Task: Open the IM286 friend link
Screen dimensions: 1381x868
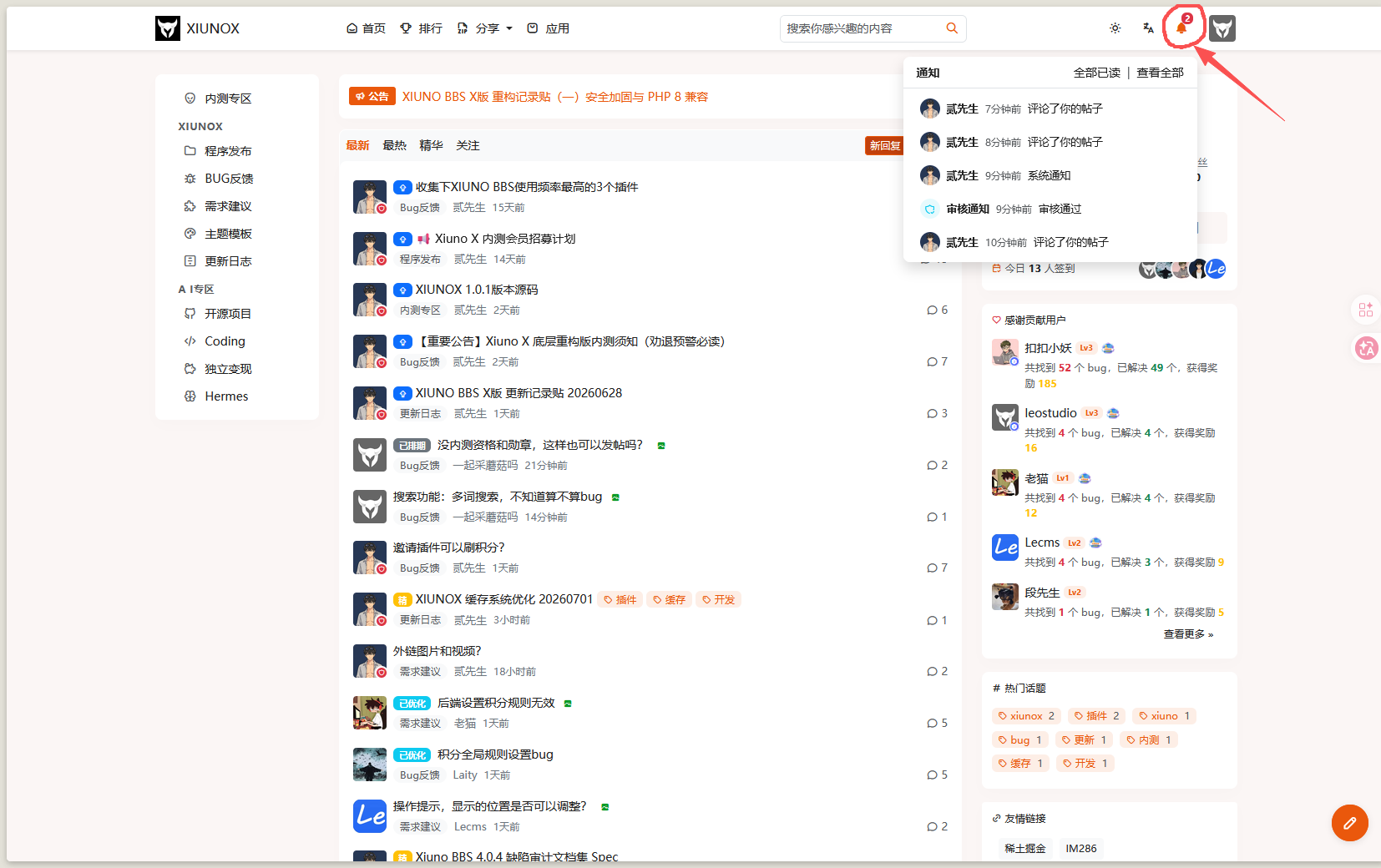Action: (1080, 848)
